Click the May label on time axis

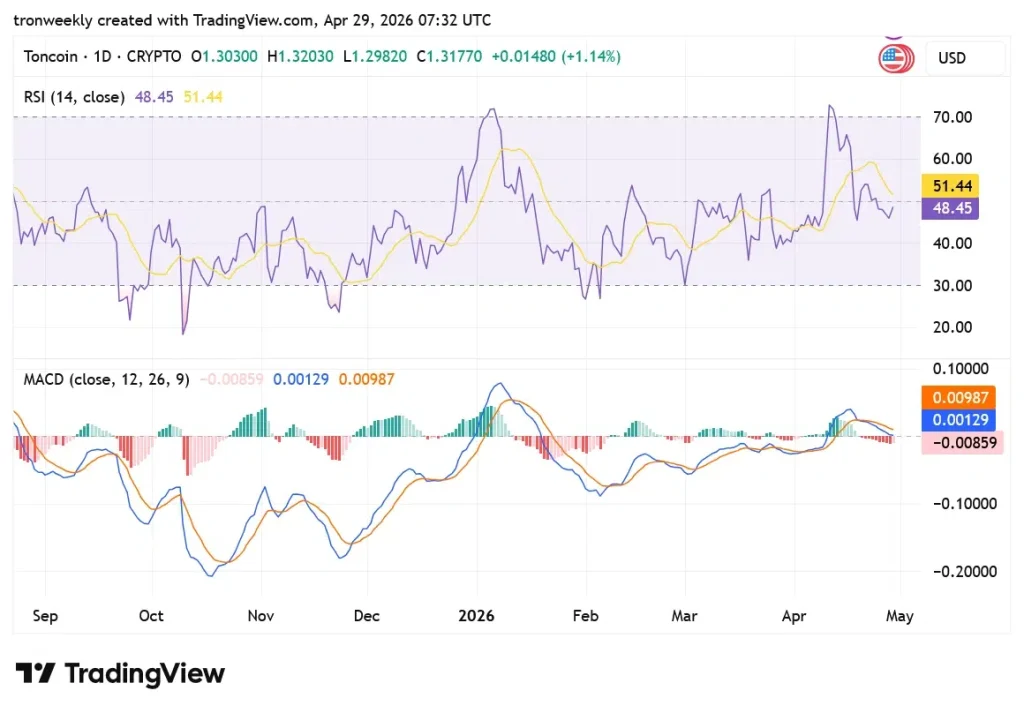pos(899,616)
